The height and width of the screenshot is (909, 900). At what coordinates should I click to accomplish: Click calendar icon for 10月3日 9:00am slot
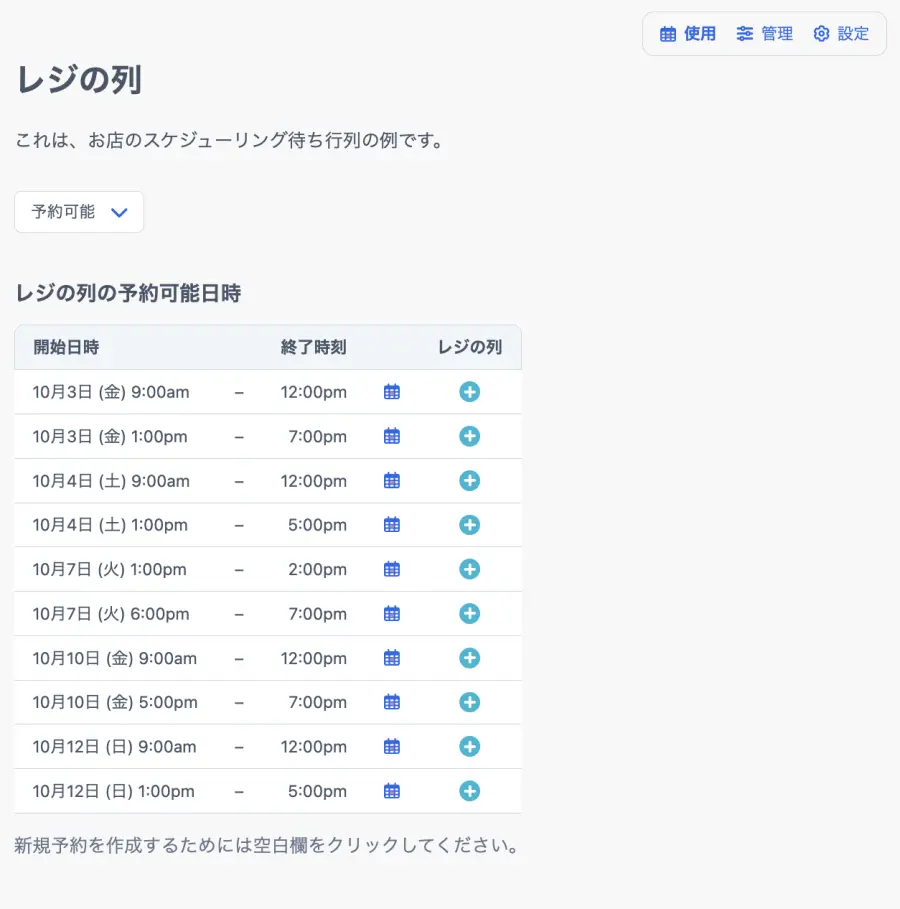(392, 392)
